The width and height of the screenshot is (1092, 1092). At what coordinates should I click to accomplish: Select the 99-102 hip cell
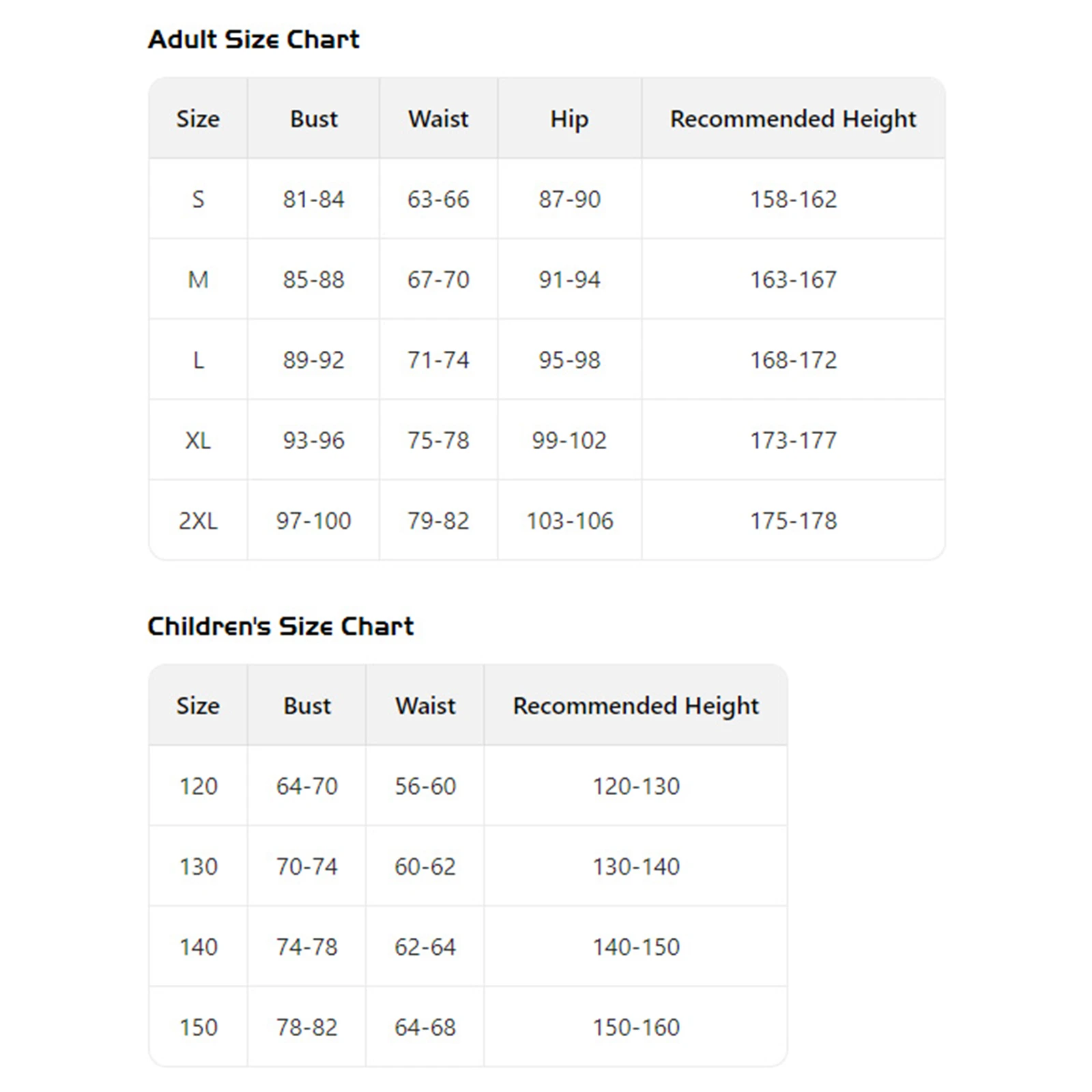click(569, 441)
